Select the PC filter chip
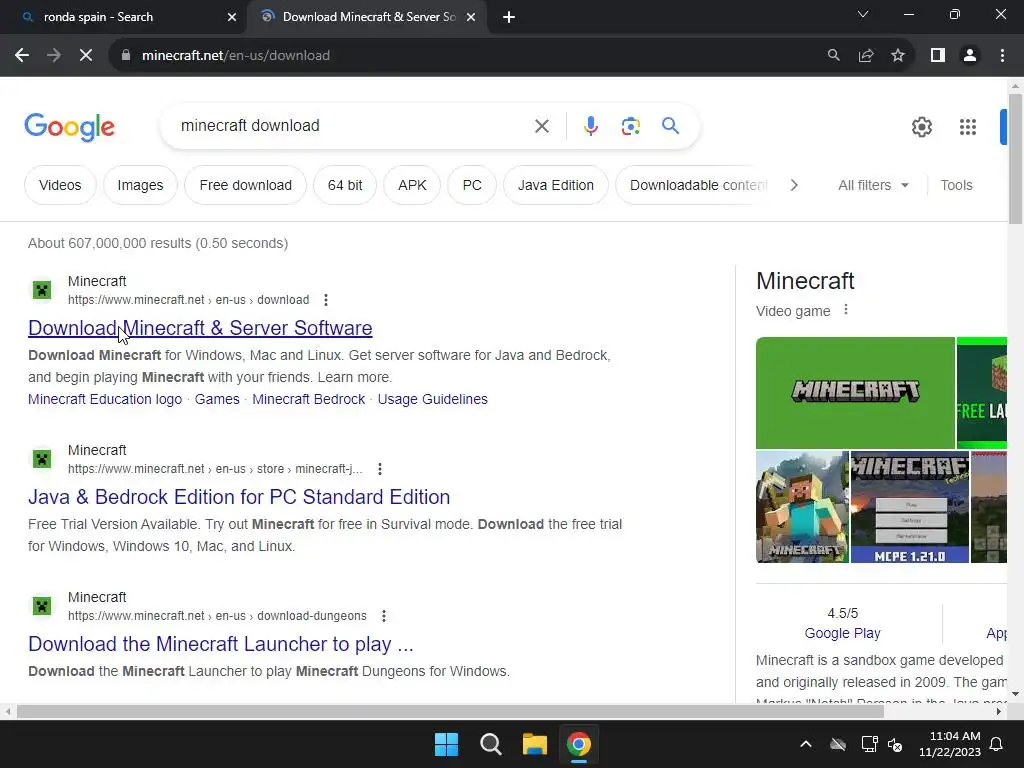The width and height of the screenshot is (1024, 768). (472, 185)
